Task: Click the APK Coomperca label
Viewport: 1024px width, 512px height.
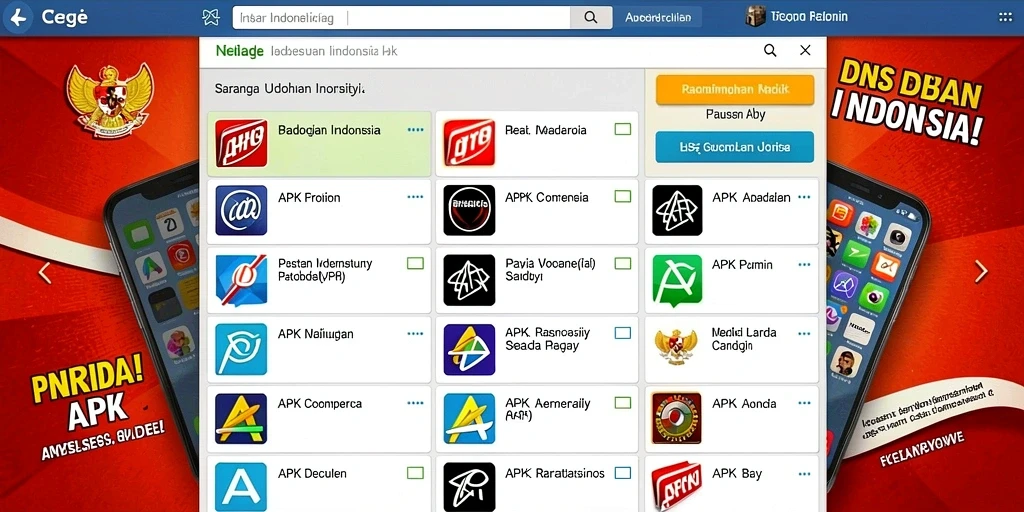Action: pos(320,404)
